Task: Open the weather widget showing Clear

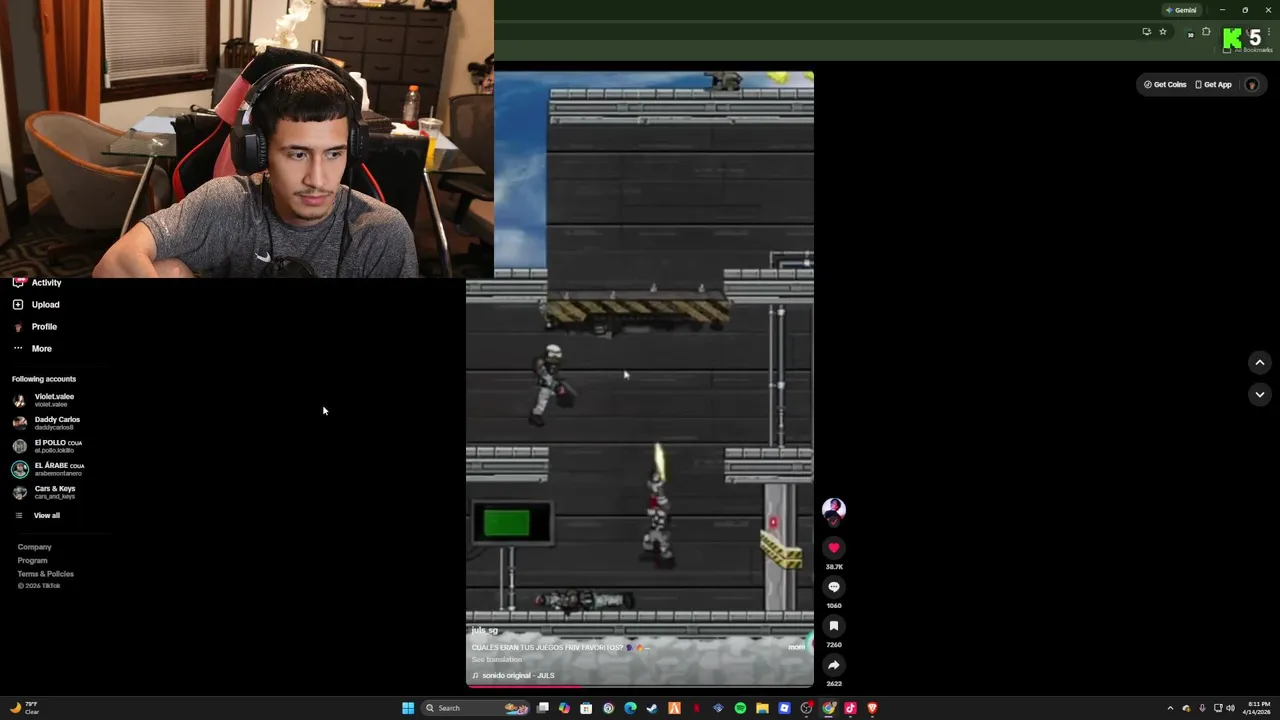Action: click(x=24, y=708)
